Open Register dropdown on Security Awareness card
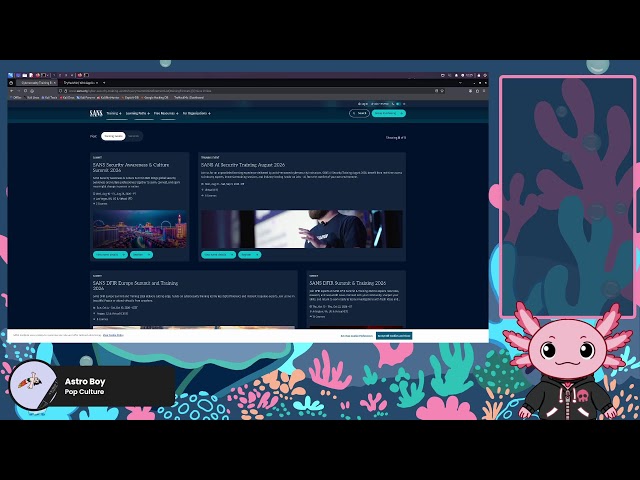The height and width of the screenshot is (480, 640). (x=141, y=255)
